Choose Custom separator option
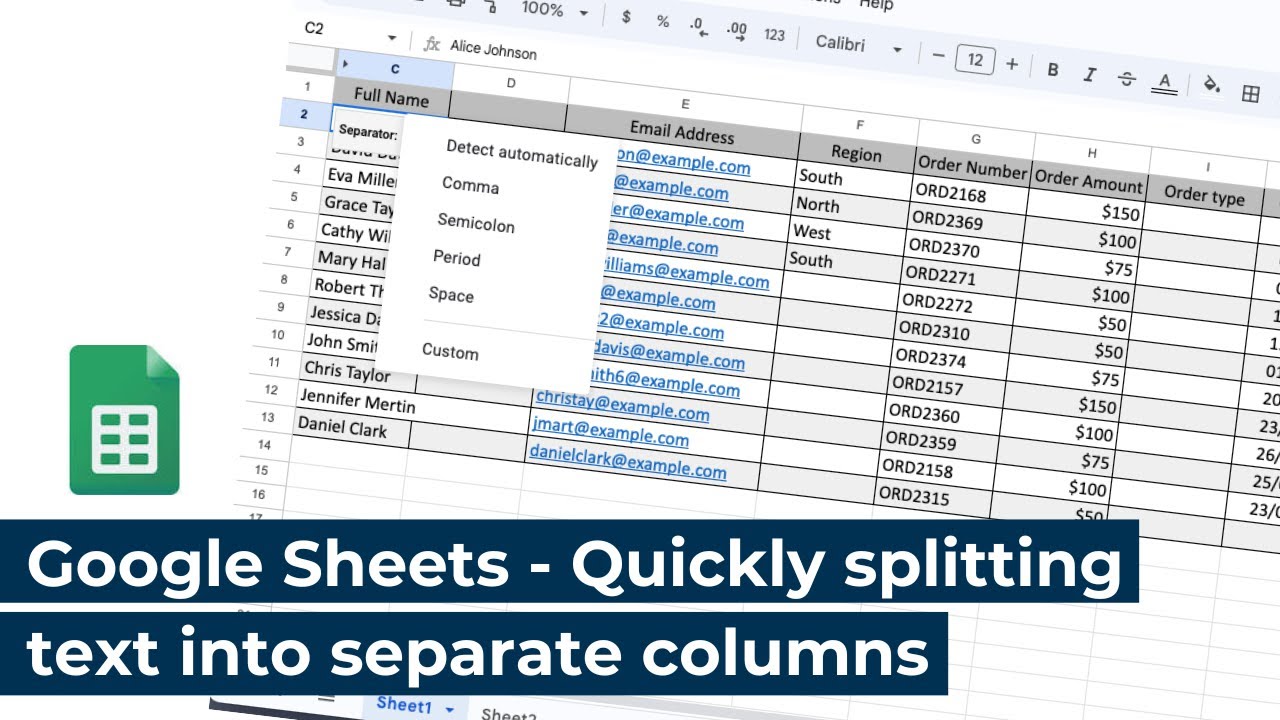This screenshot has height=720, width=1280. (x=450, y=352)
